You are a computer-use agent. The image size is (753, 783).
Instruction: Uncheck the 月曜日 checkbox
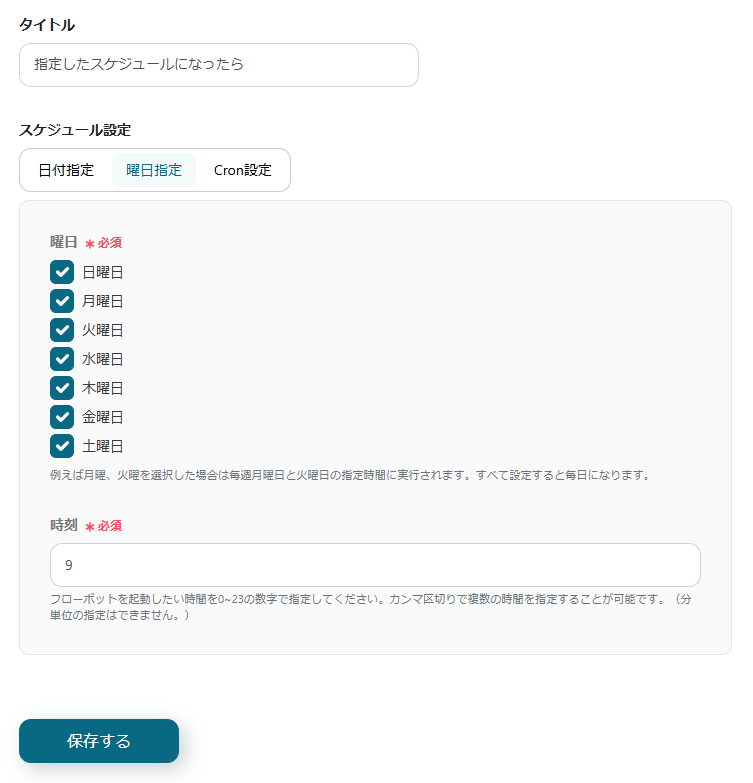[x=62, y=301]
